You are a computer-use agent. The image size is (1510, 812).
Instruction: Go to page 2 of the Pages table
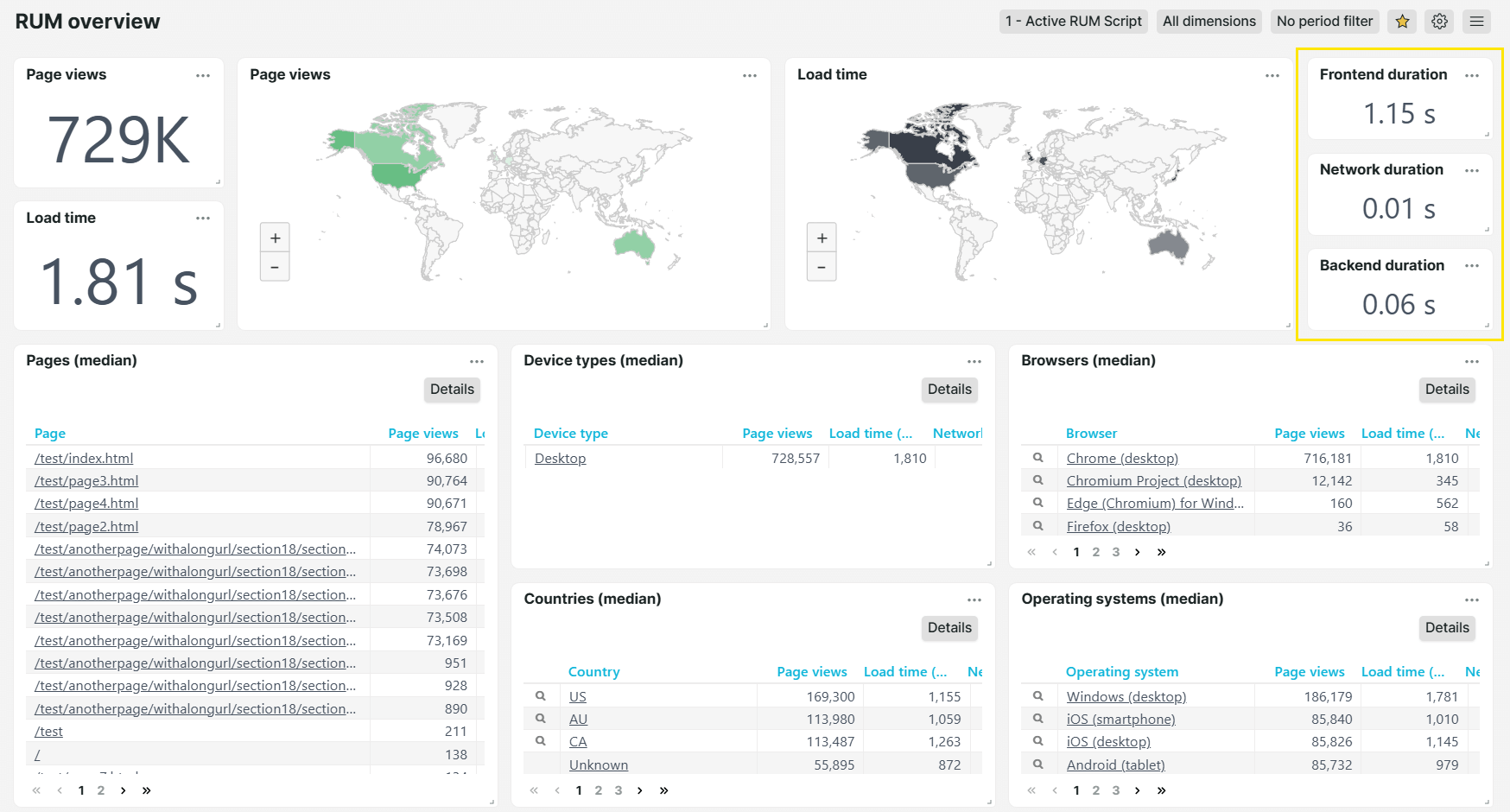point(101,790)
